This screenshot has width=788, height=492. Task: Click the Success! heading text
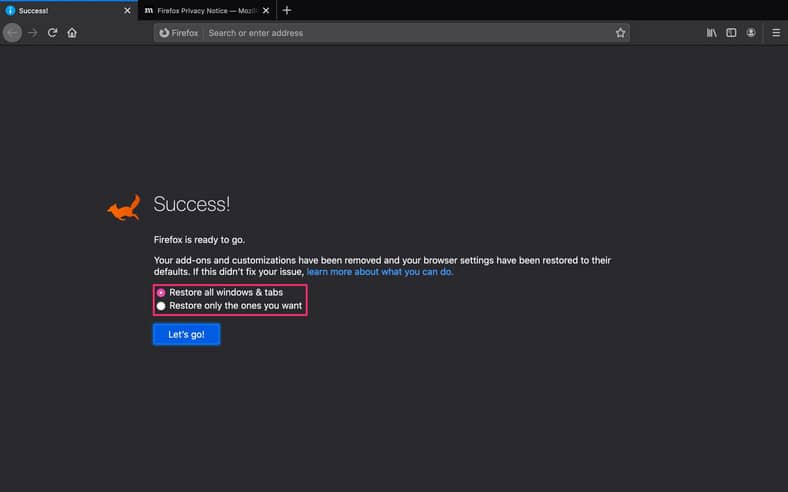pyautogui.click(x=191, y=204)
